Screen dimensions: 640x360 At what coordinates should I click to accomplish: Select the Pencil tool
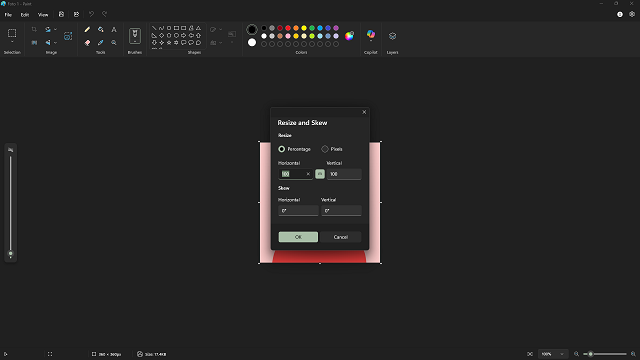pyautogui.click(x=87, y=29)
